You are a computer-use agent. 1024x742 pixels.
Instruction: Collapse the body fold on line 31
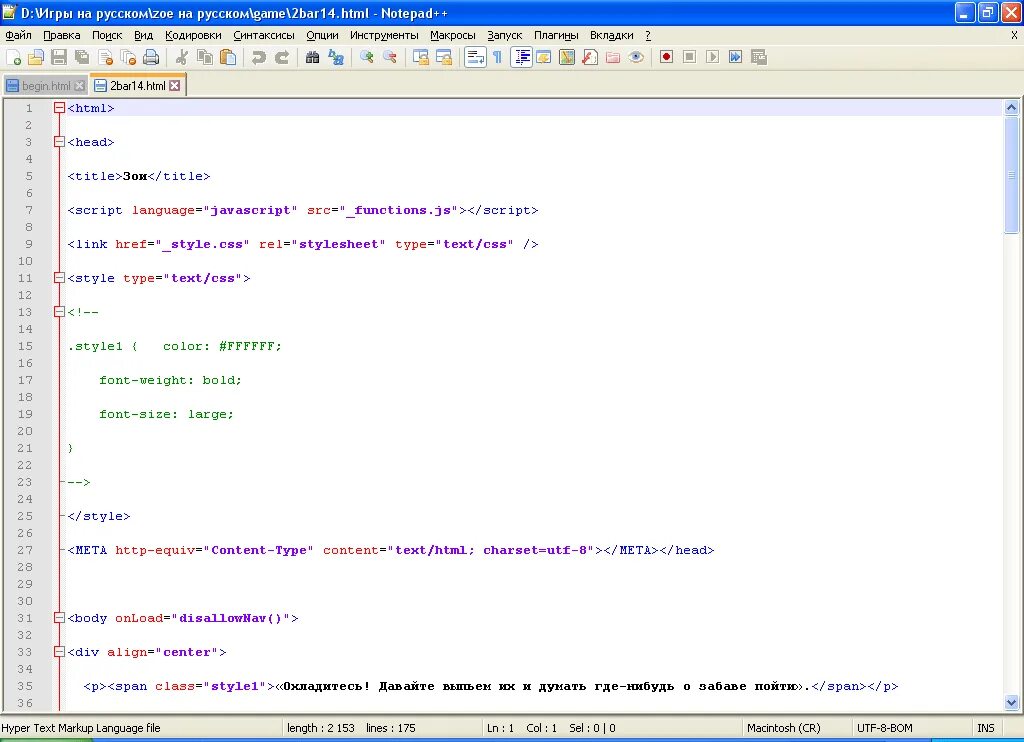tap(59, 617)
